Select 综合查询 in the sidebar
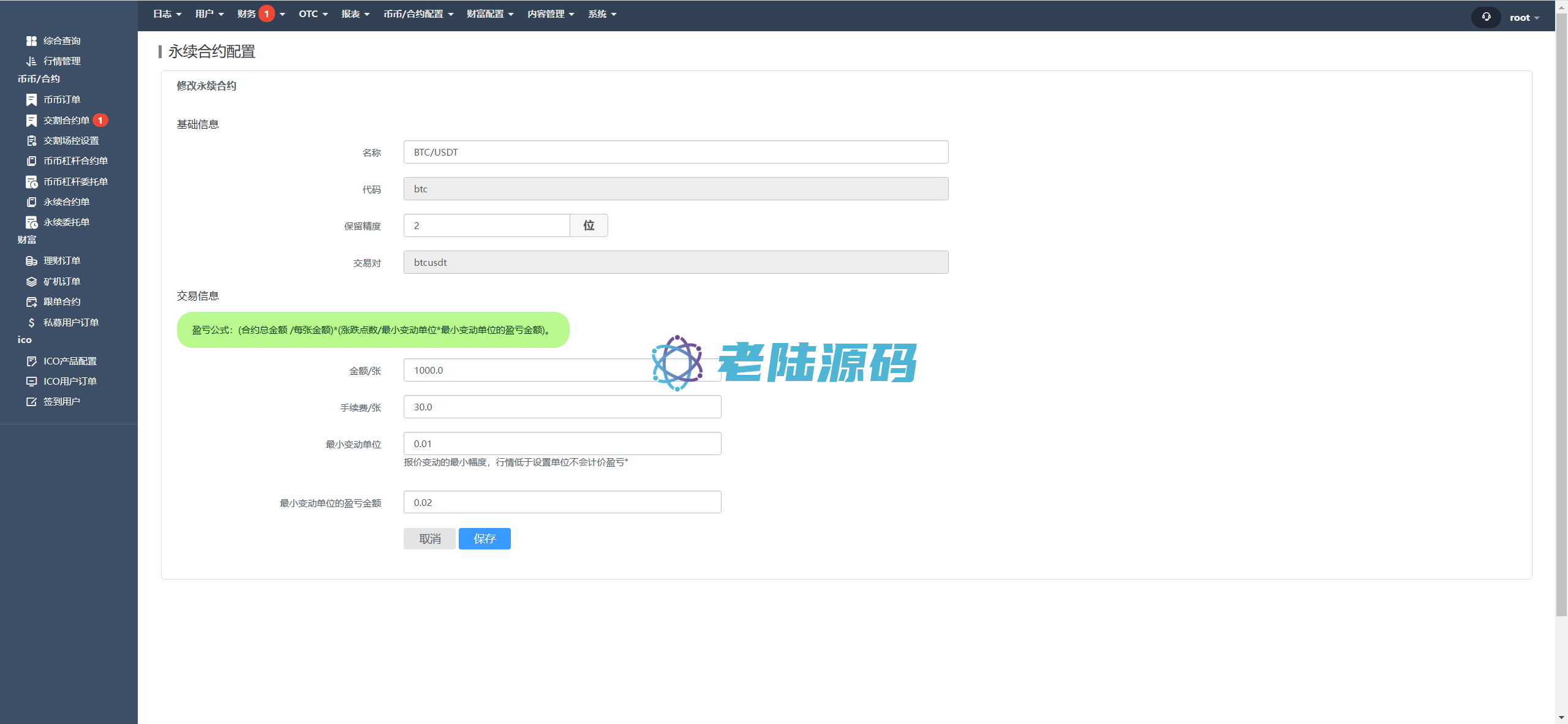 62,41
